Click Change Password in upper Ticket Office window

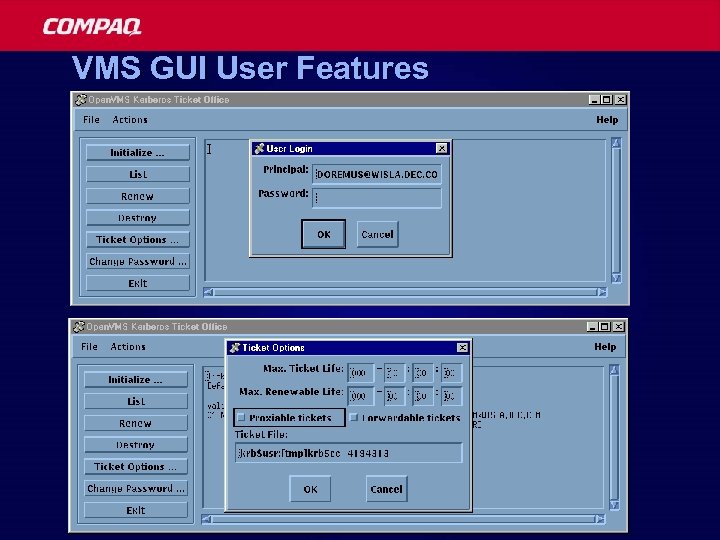137,261
